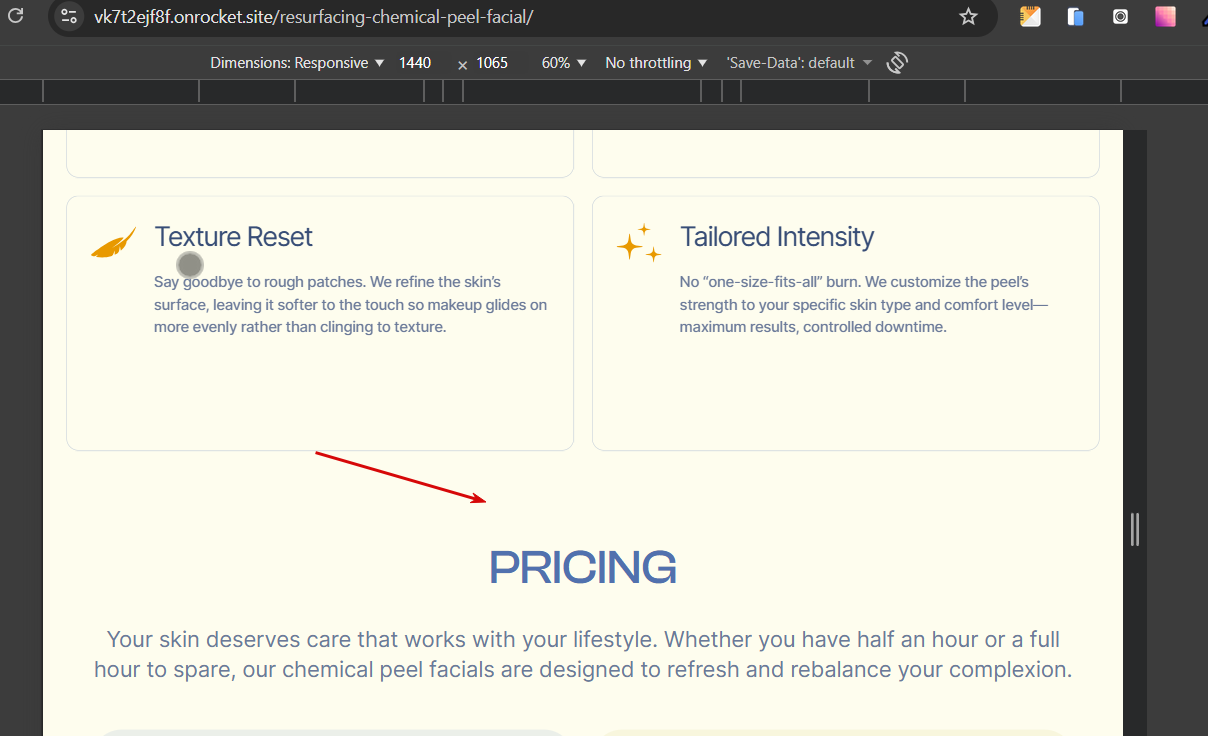Image resolution: width=1208 pixels, height=736 pixels.
Task: Open the pink gradient extension icon
Action: (x=1165, y=16)
